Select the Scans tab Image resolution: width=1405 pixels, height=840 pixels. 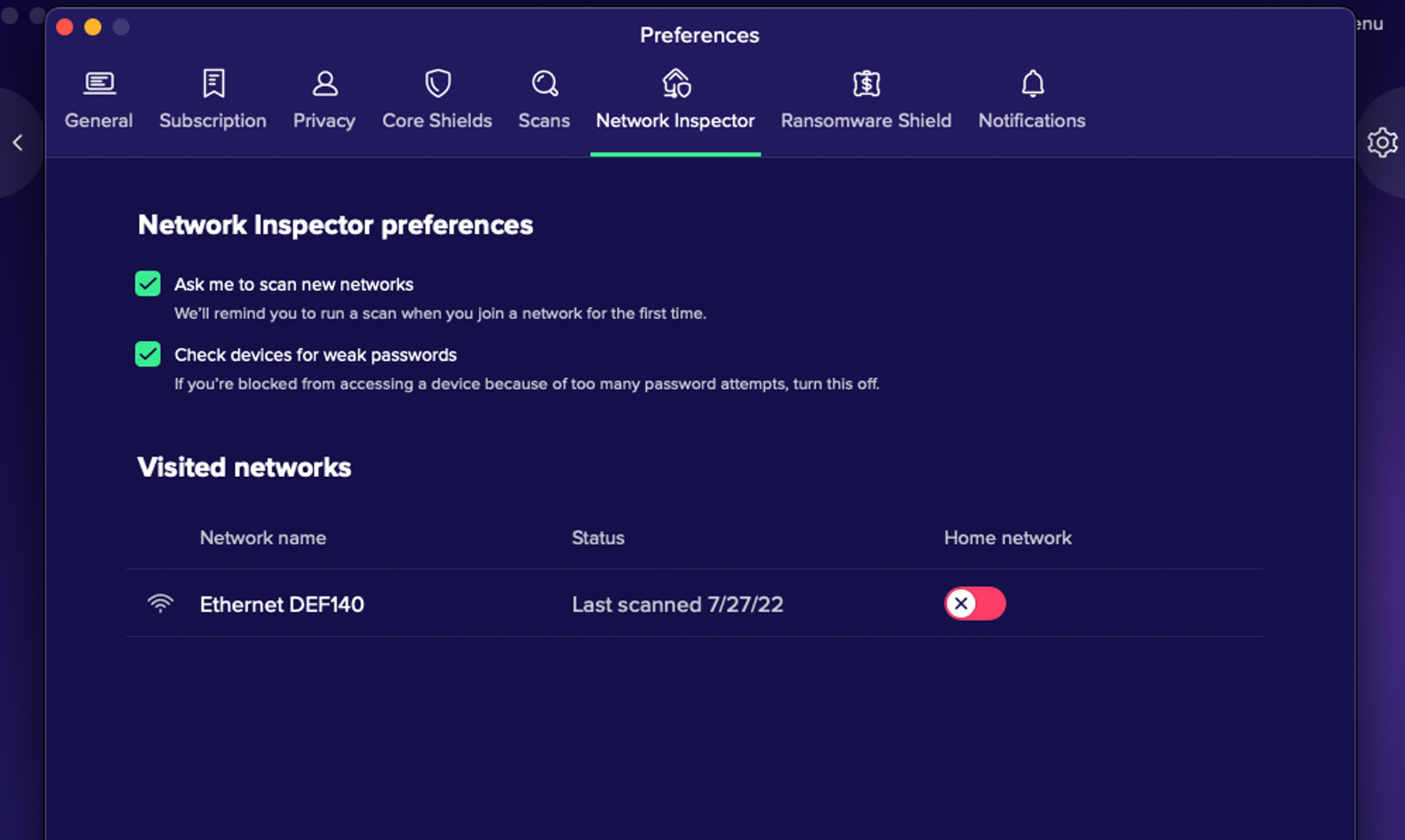(x=544, y=97)
